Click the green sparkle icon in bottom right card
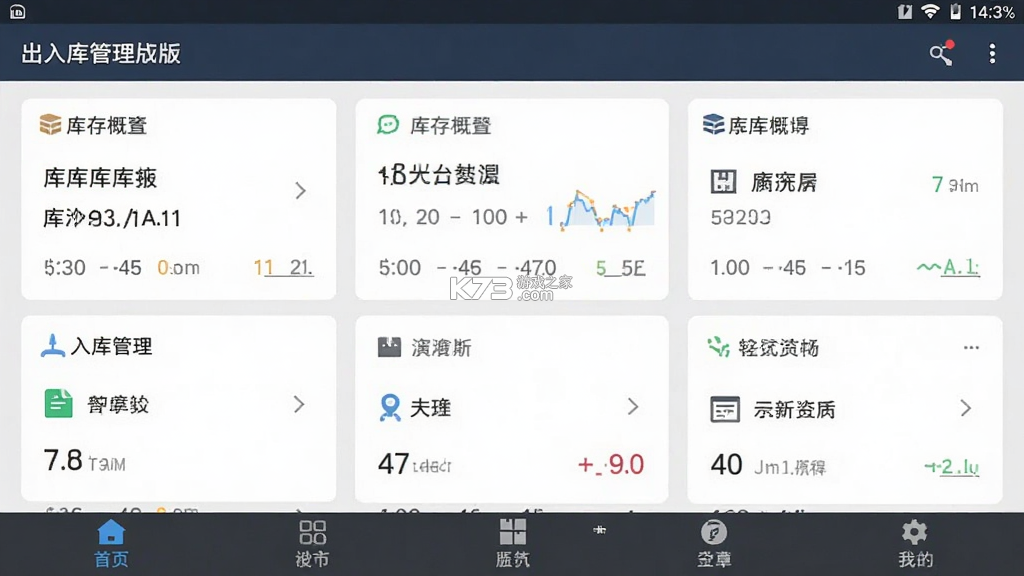 (718, 347)
